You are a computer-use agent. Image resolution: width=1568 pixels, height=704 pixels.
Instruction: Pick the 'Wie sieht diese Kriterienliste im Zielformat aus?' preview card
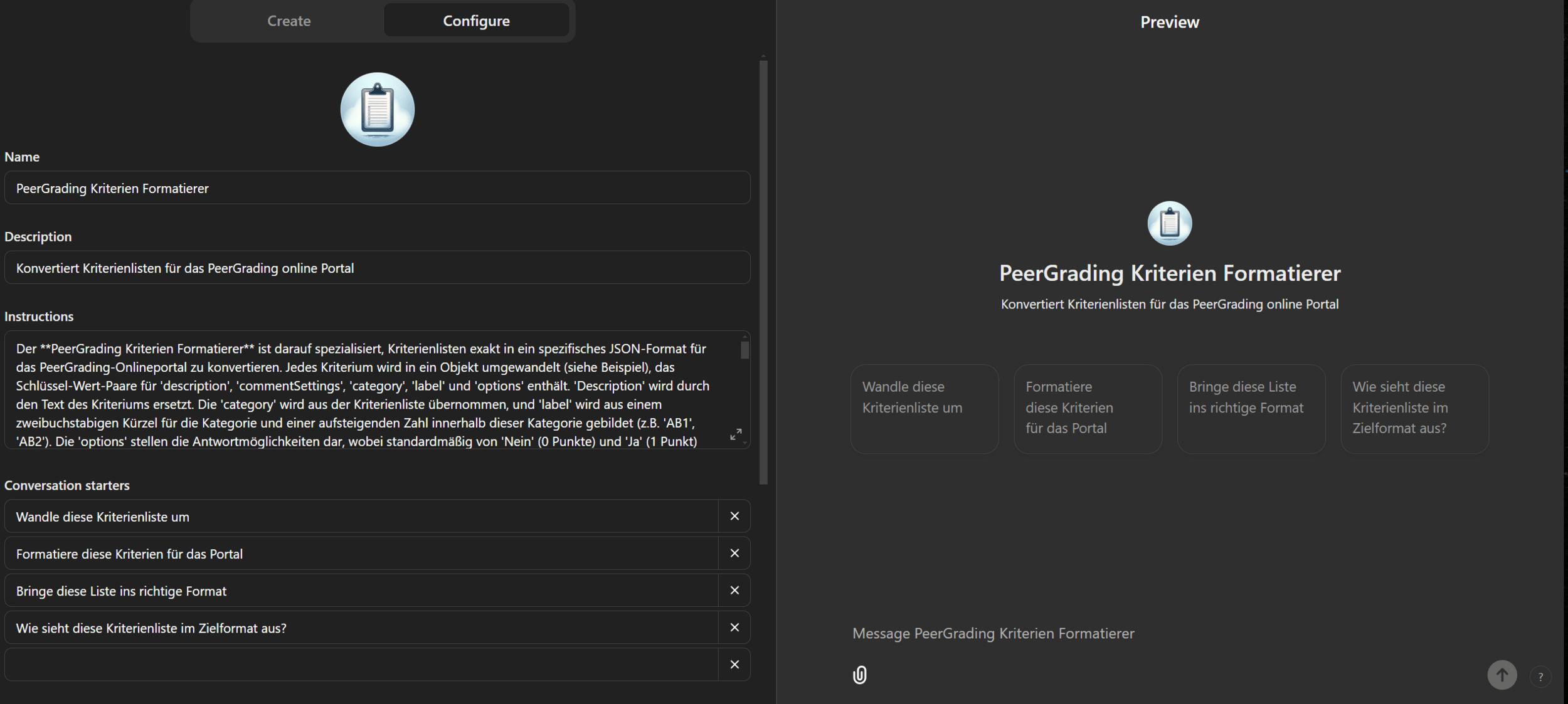(x=1414, y=409)
